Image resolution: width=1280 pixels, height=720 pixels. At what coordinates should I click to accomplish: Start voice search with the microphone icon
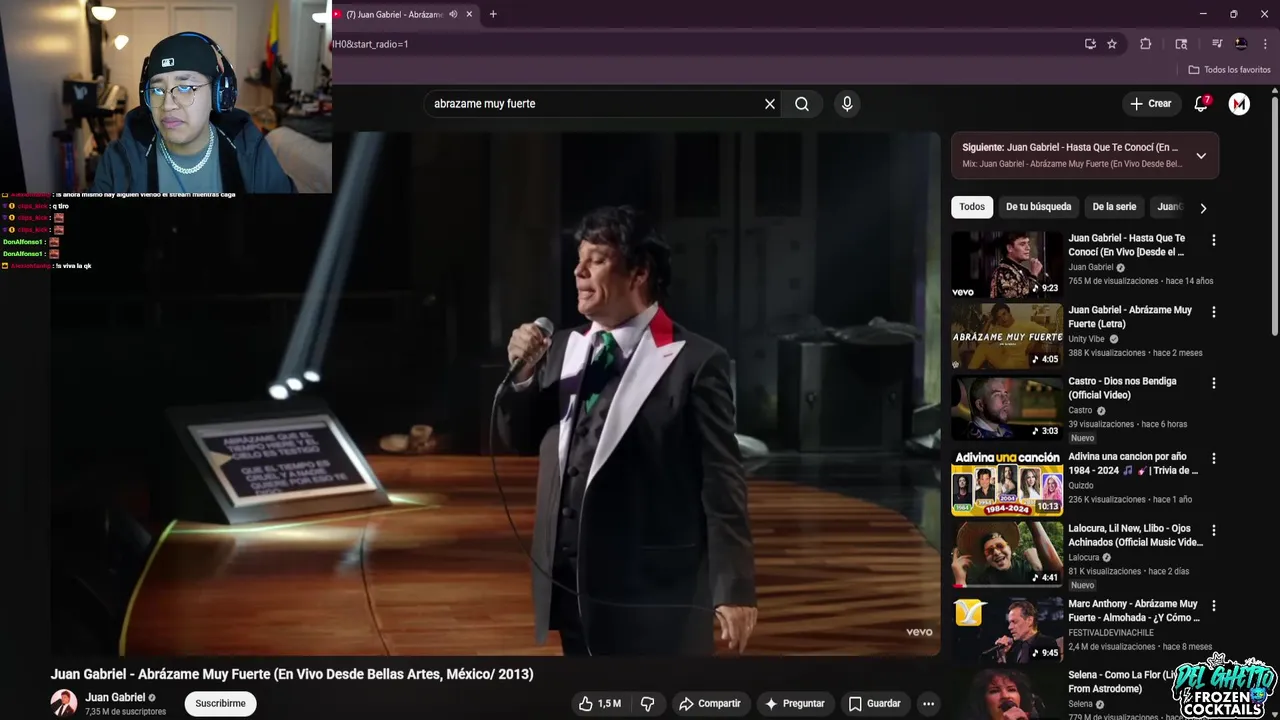coord(847,104)
